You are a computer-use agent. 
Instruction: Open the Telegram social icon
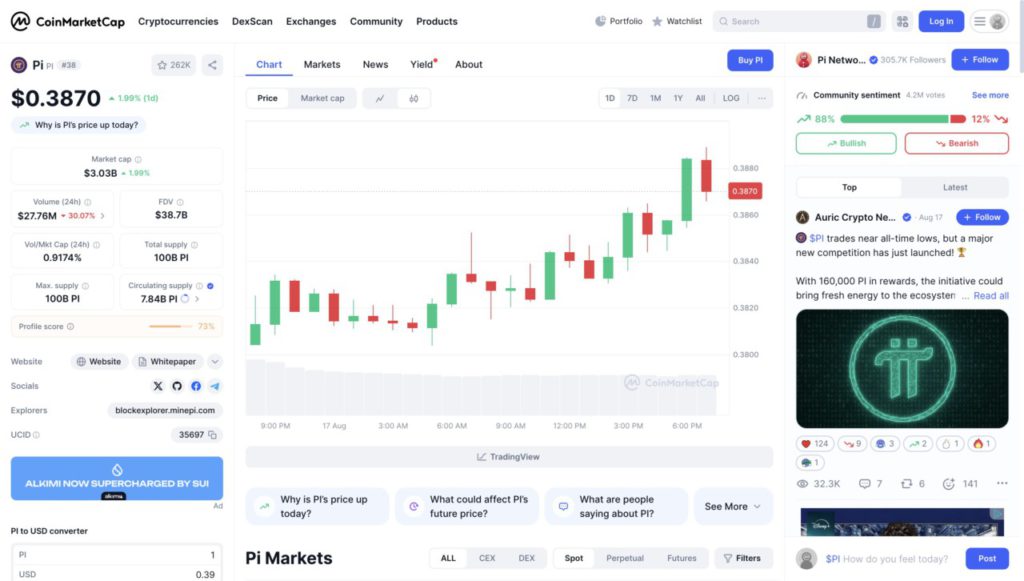[x=215, y=386]
